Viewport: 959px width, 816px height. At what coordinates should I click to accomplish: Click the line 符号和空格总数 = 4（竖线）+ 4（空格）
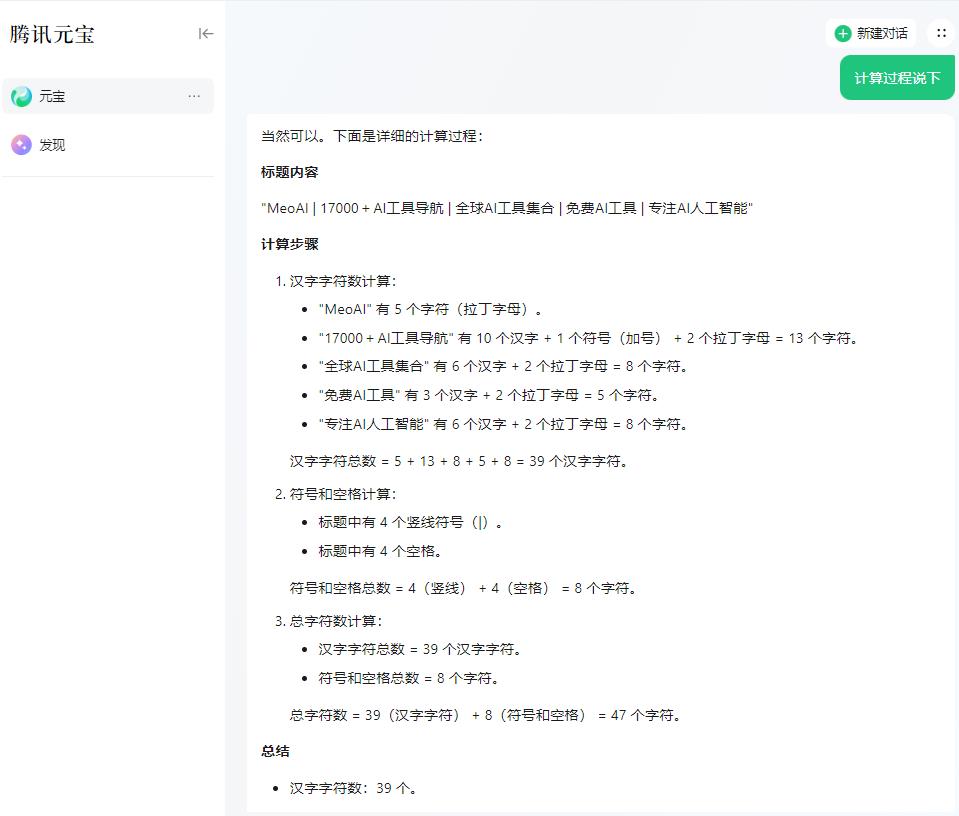463,588
